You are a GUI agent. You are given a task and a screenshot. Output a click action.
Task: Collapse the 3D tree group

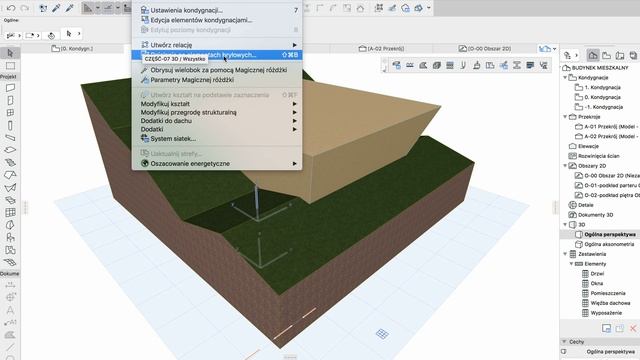tap(565, 224)
